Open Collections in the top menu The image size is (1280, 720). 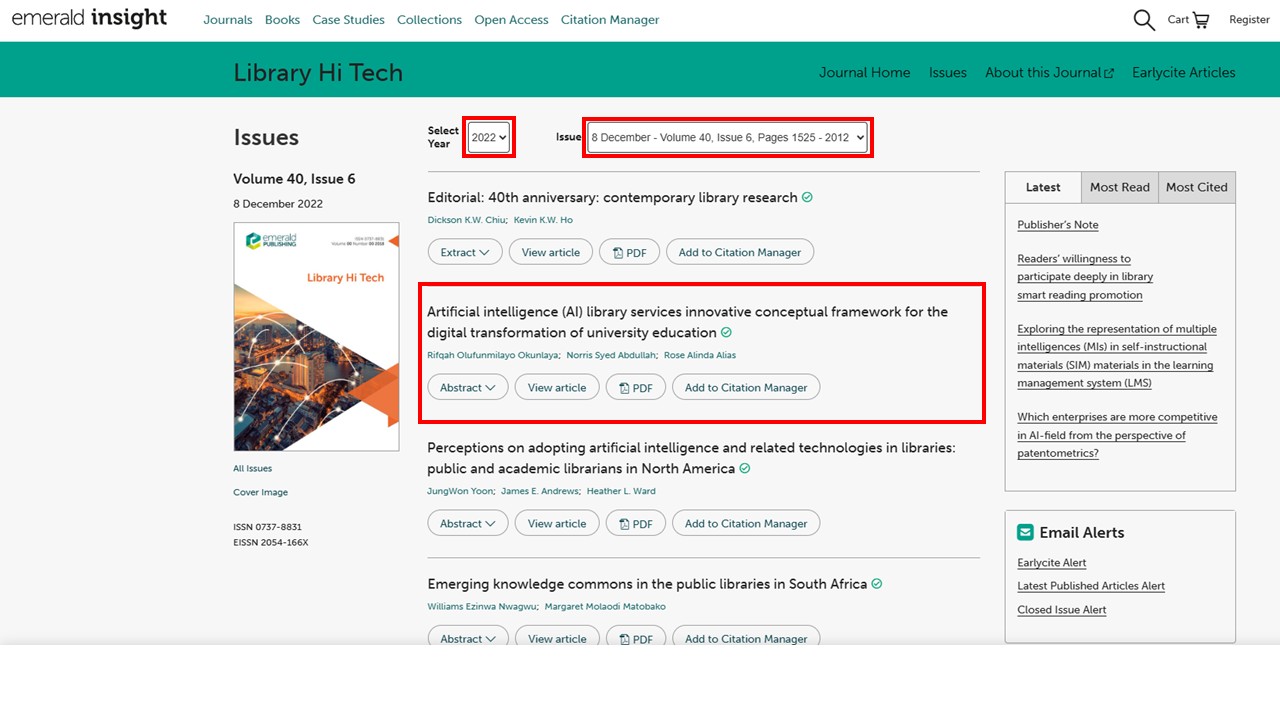(429, 20)
